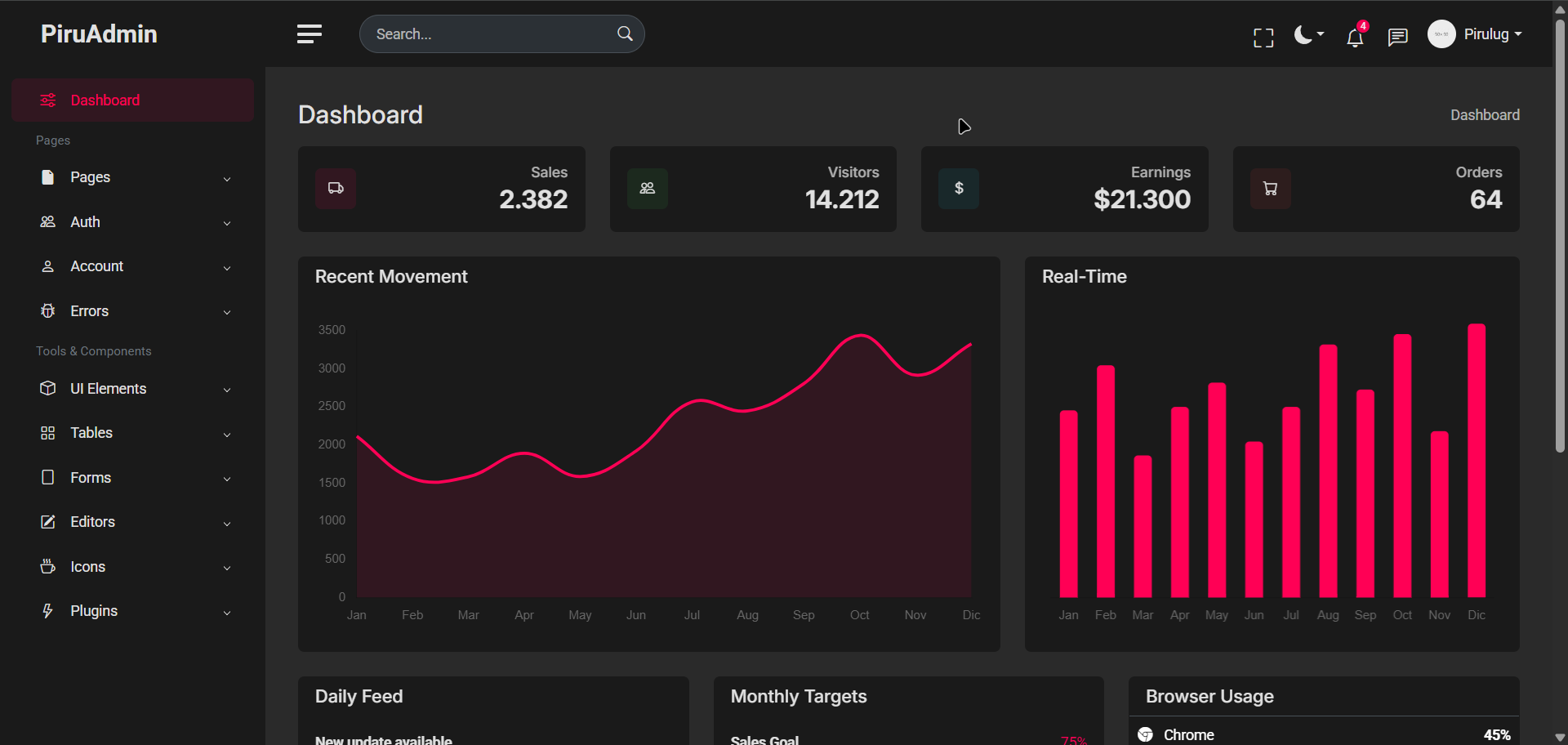Click the Sales truck icon
The width and height of the screenshot is (1568, 745).
(x=336, y=189)
